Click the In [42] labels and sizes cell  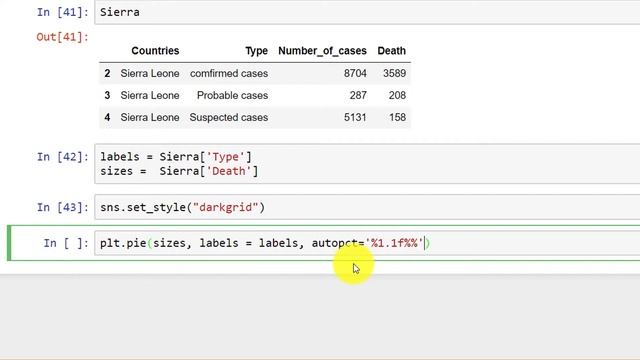tap(367, 164)
